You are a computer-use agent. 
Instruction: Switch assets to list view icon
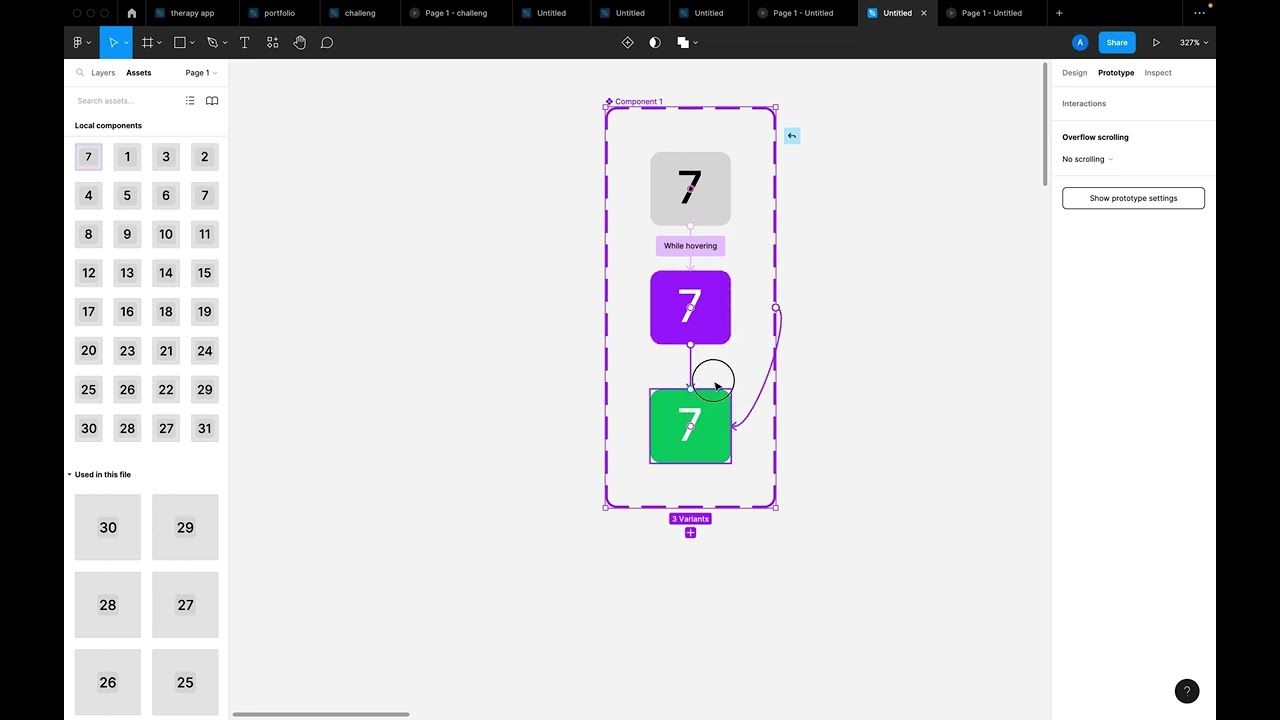coord(190,101)
